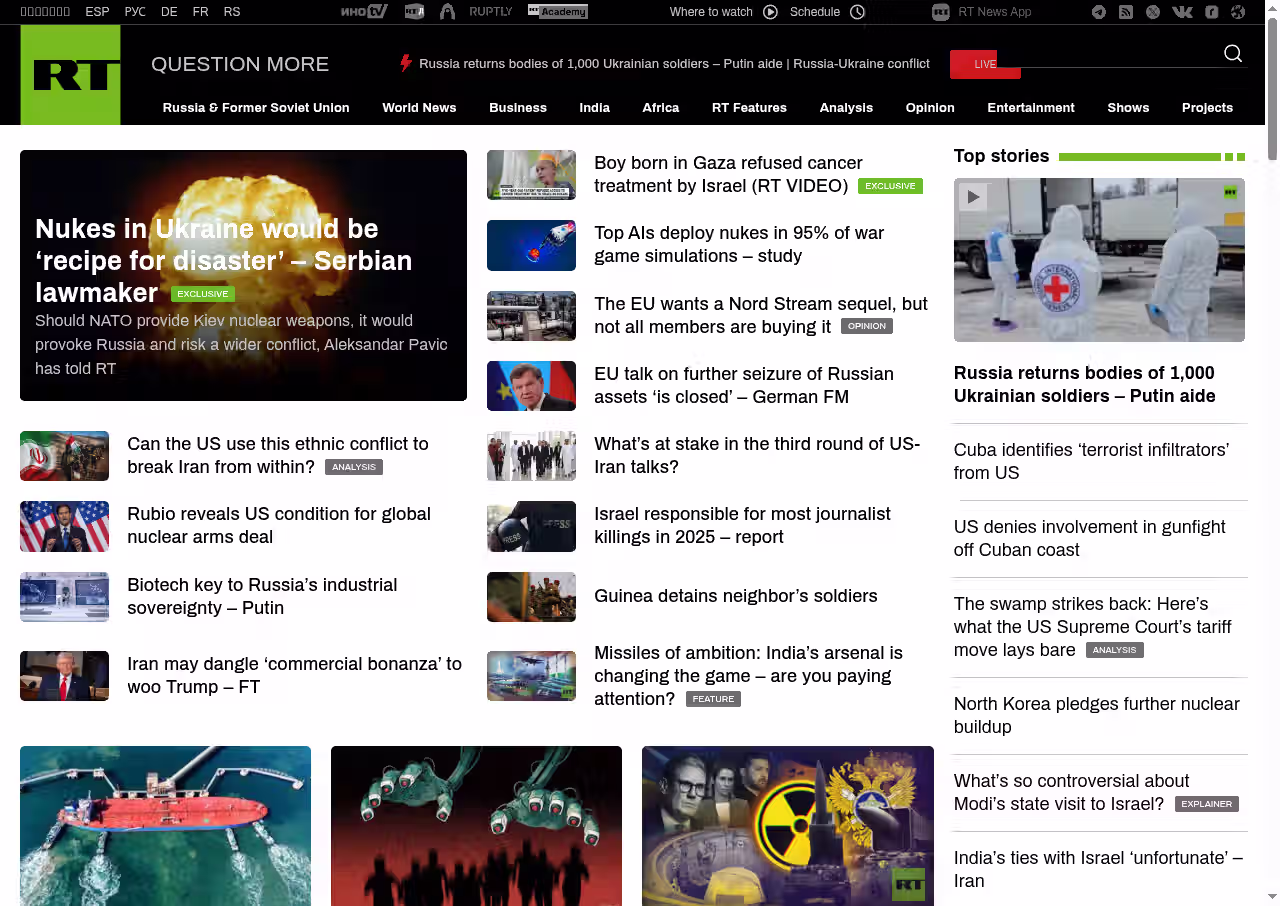Switch language to ESP
The image size is (1280, 906).
[x=97, y=12]
